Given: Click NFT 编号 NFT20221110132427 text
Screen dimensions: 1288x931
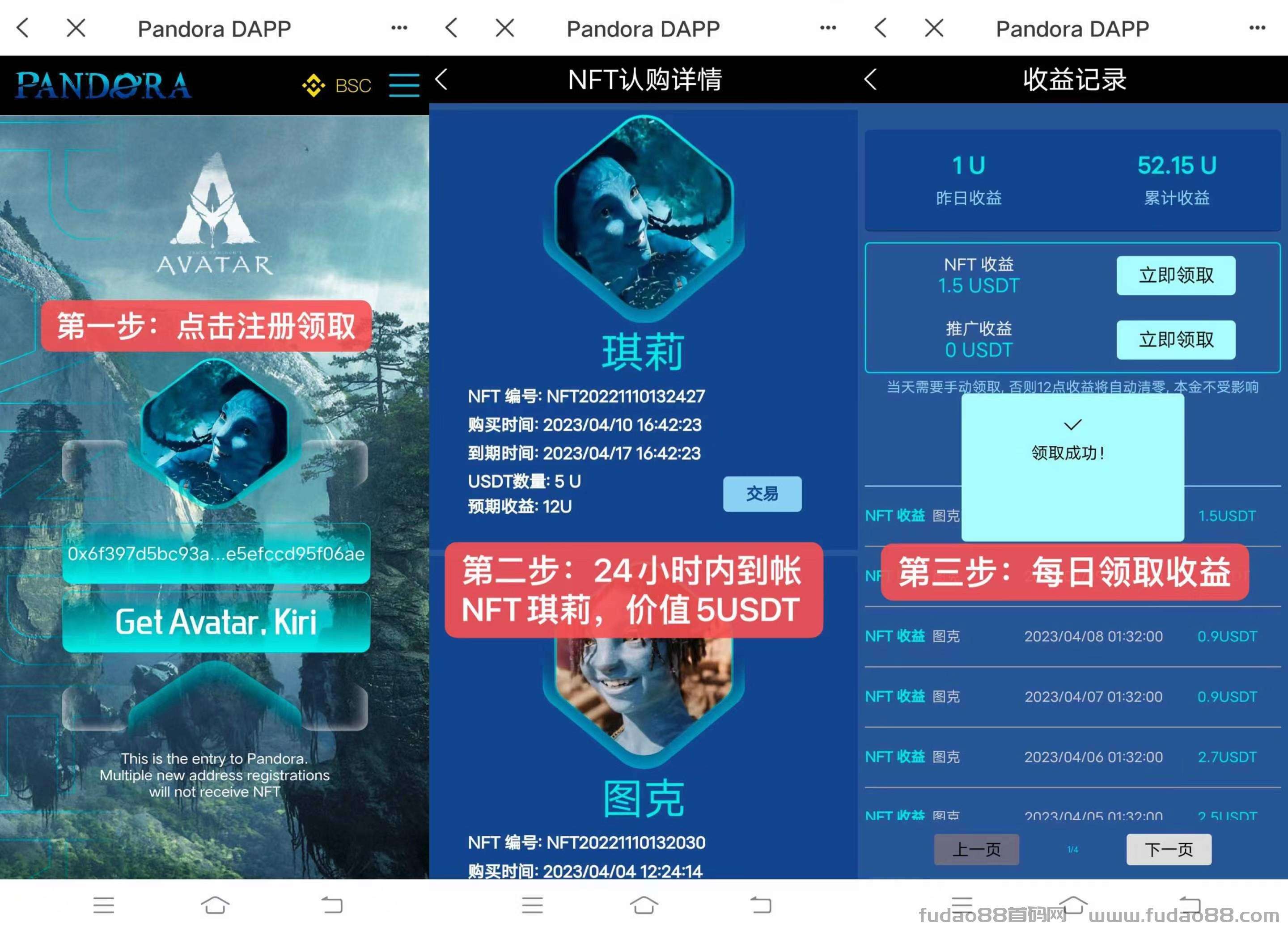Looking at the screenshot, I should [586, 396].
